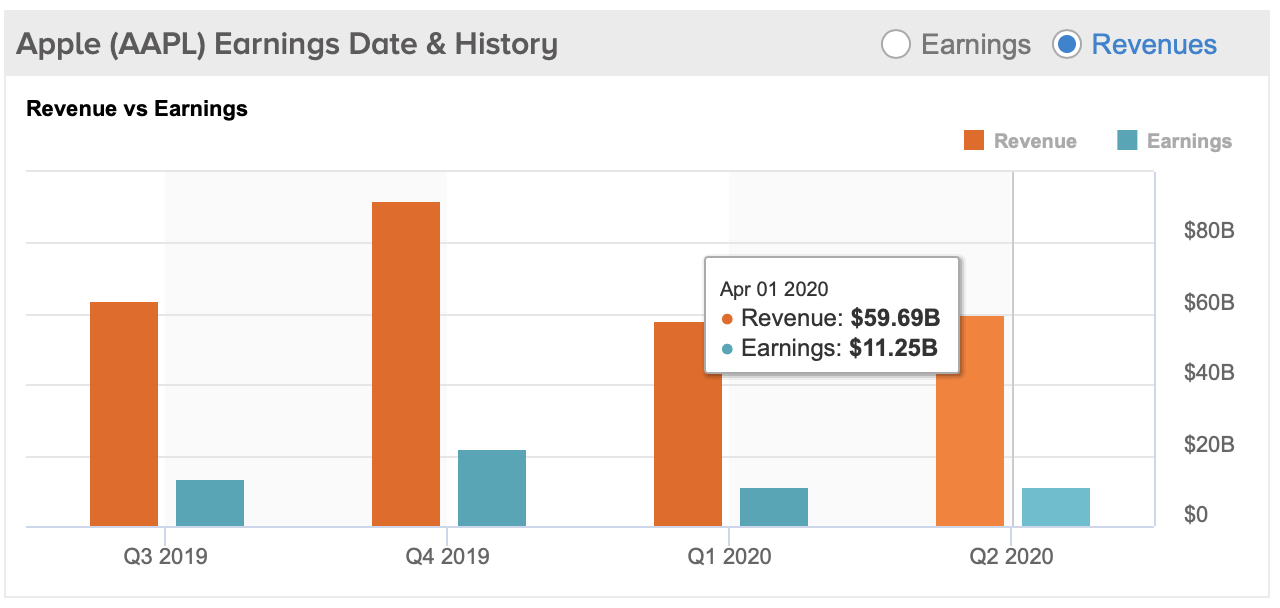
Task: Click the Q1 2020 axis label
Action: pos(730,556)
